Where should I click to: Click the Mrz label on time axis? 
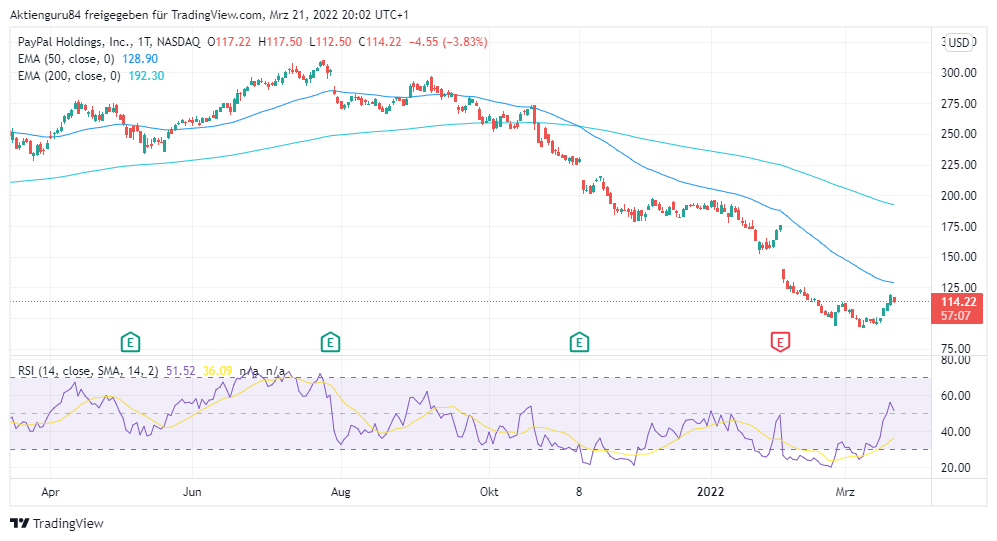pos(845,492)
